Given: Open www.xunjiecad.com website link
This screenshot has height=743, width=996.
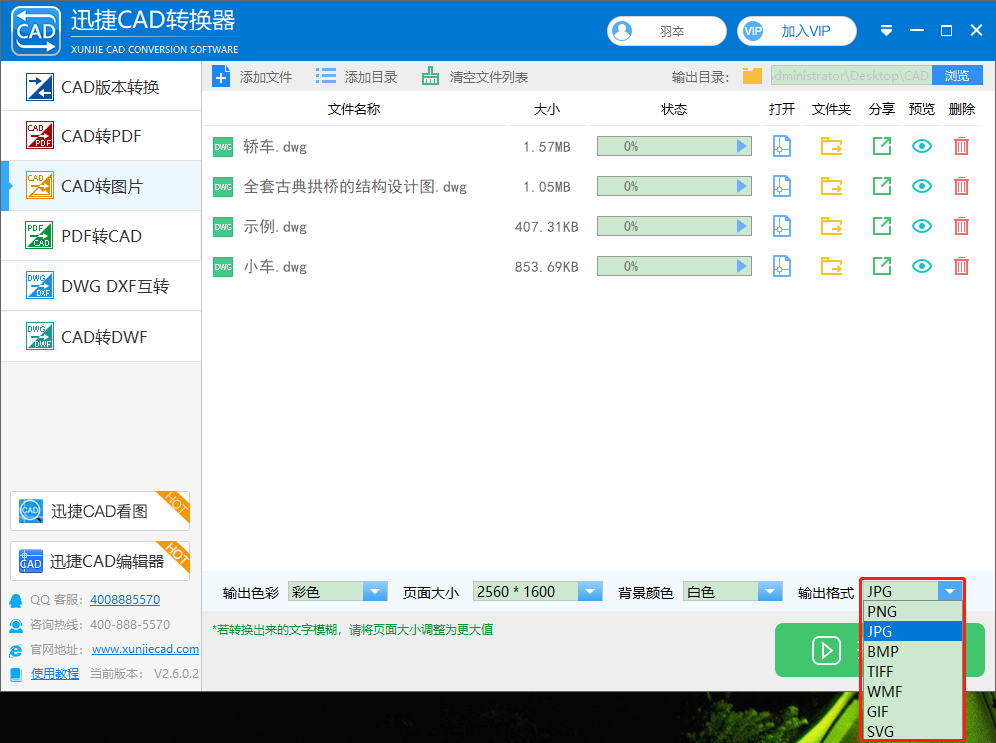Looking at the screenshot, I should [145, 649].
